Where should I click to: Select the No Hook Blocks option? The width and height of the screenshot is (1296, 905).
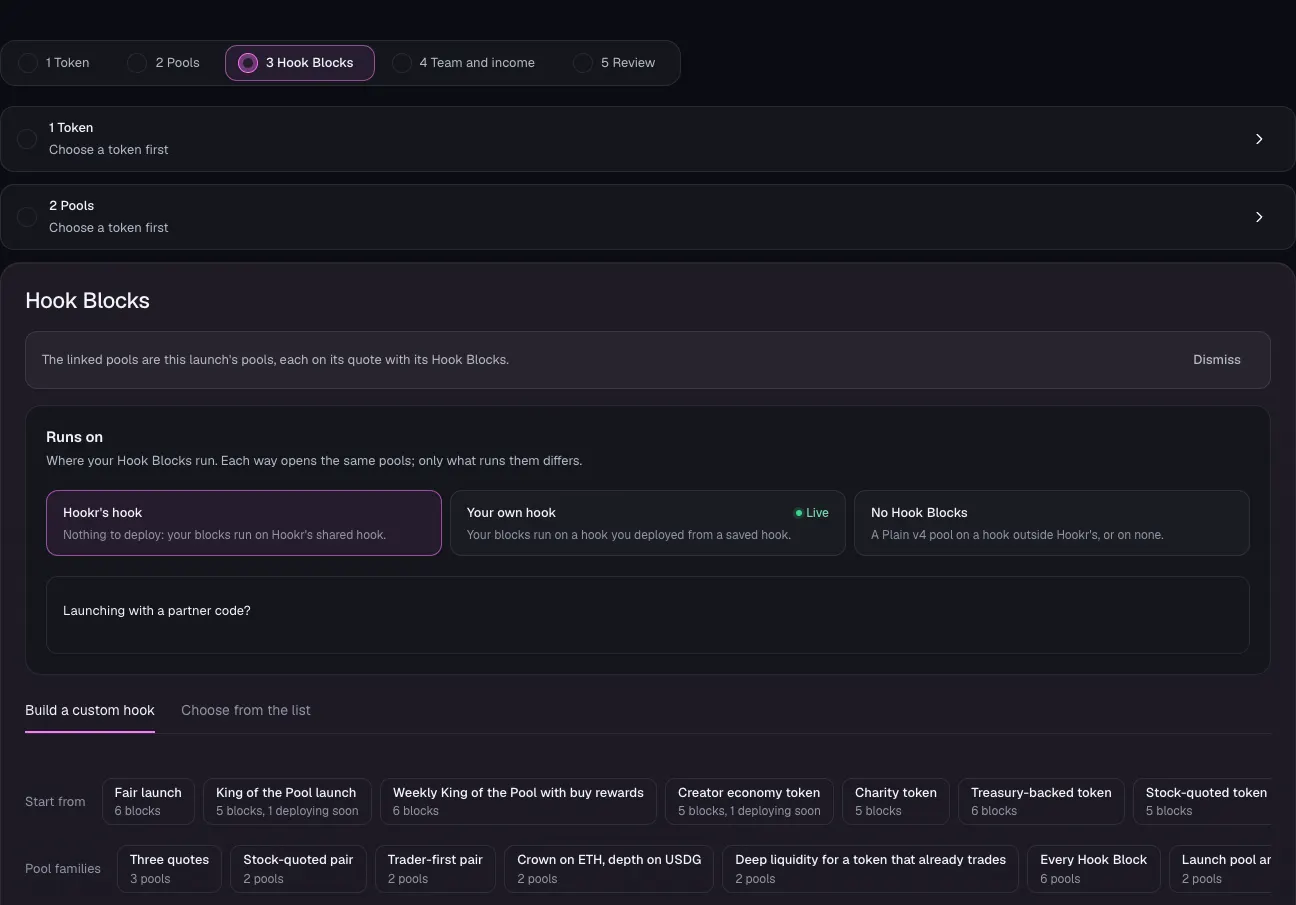click(1052, 523)
